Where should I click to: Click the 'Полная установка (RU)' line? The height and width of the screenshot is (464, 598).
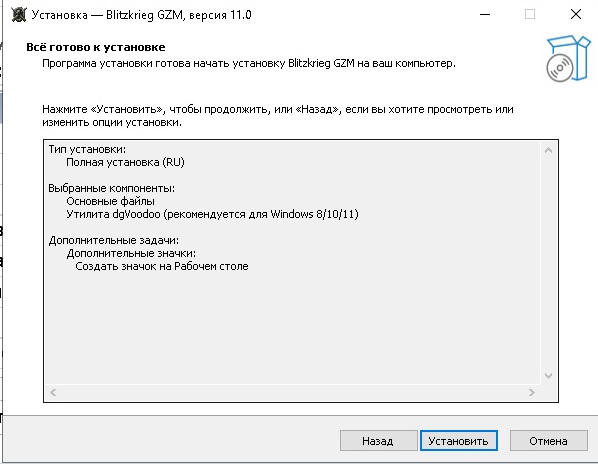[125, 162]
